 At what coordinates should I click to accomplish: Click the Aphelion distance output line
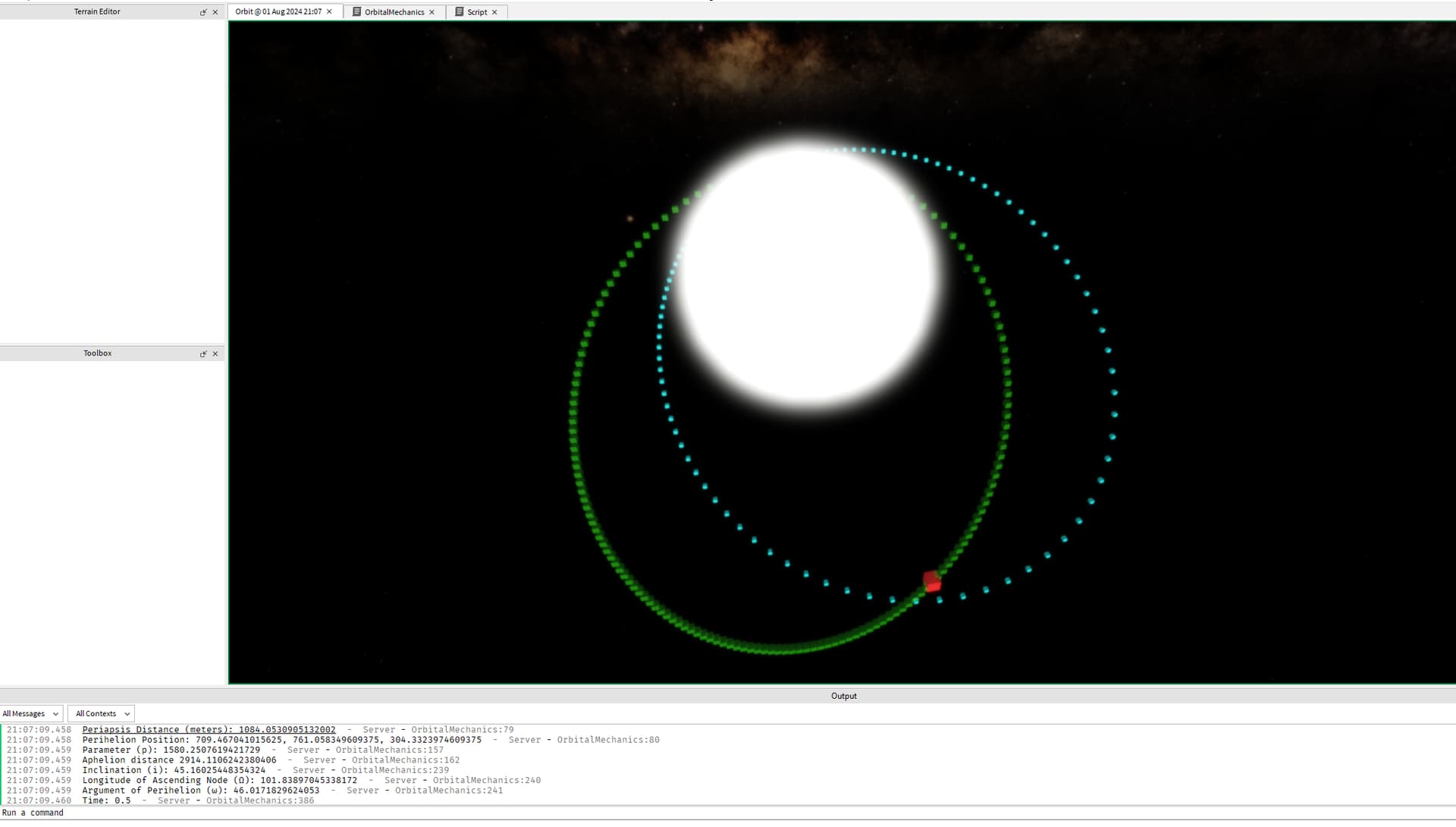(x=179, y=760)
